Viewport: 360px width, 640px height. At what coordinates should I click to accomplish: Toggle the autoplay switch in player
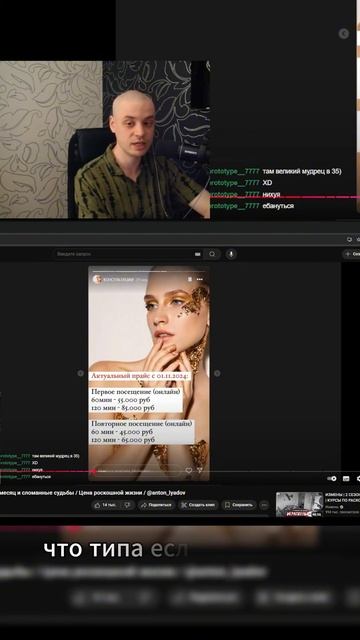[x=332, y=478]
